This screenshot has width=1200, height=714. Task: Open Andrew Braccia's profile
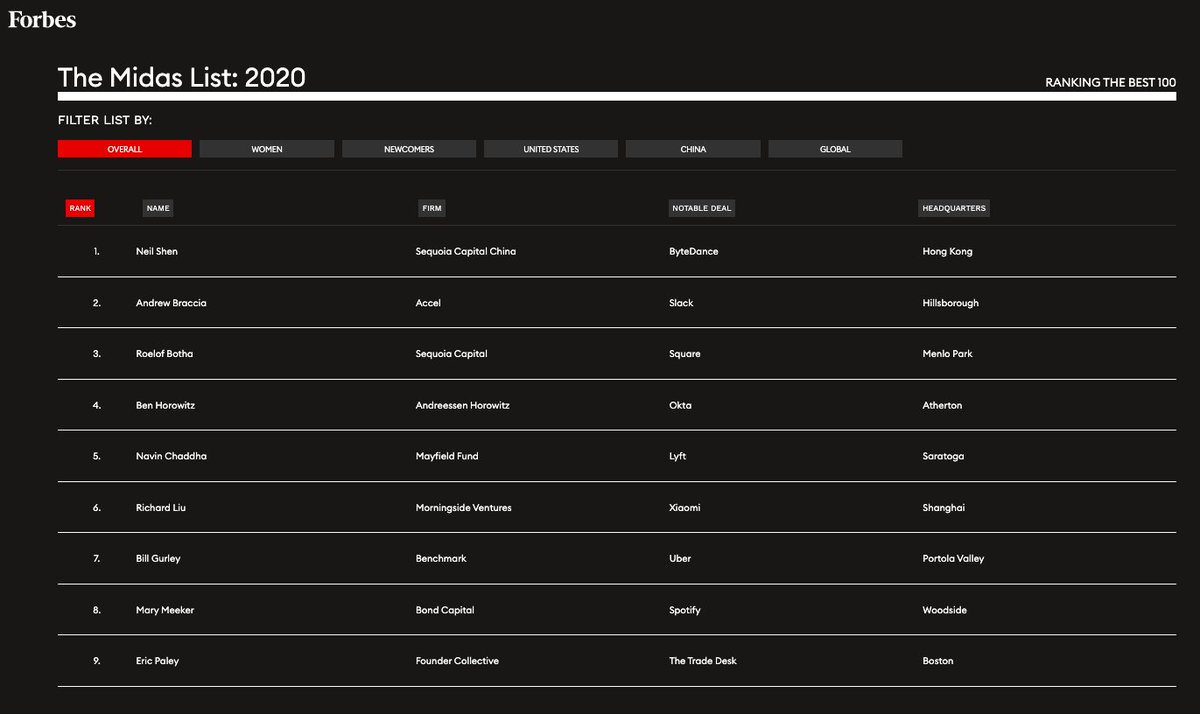[x=171, y=302]
